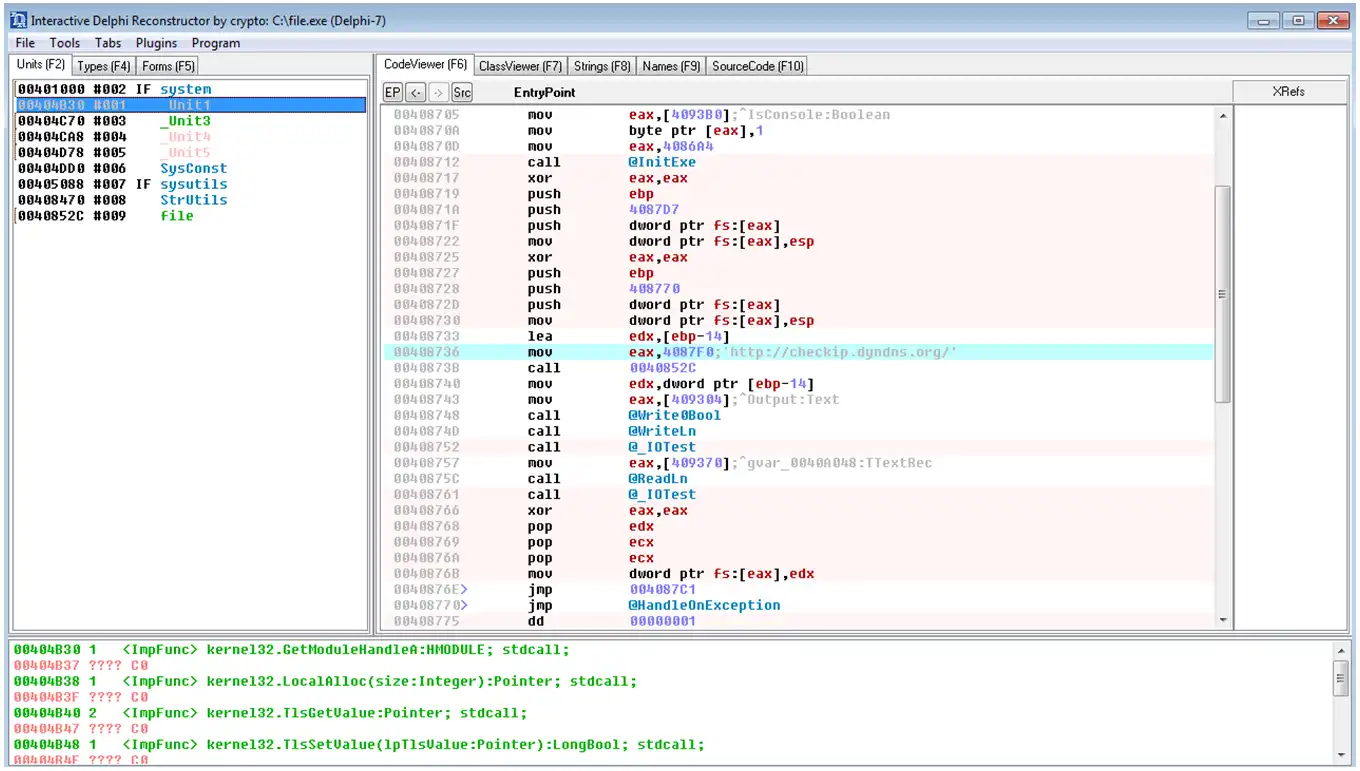Open the Tabs menu
This screenshot has height=771, width=1360.
(108, 43)
